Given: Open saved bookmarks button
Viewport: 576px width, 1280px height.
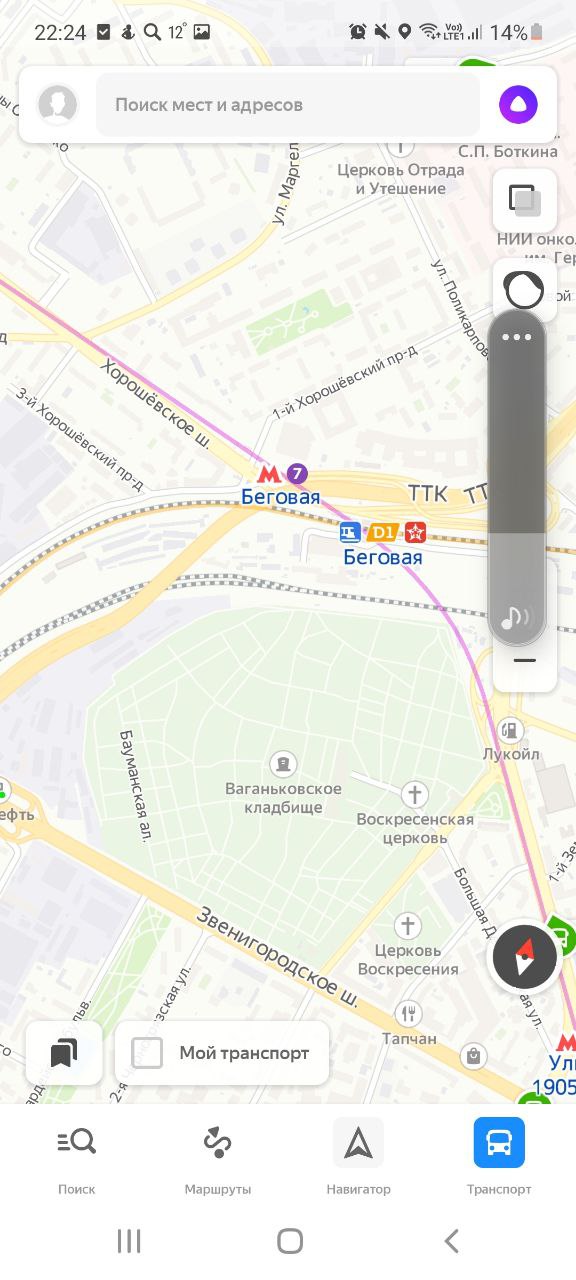Looking at the screenshot, I should (x=64, y=1052).
